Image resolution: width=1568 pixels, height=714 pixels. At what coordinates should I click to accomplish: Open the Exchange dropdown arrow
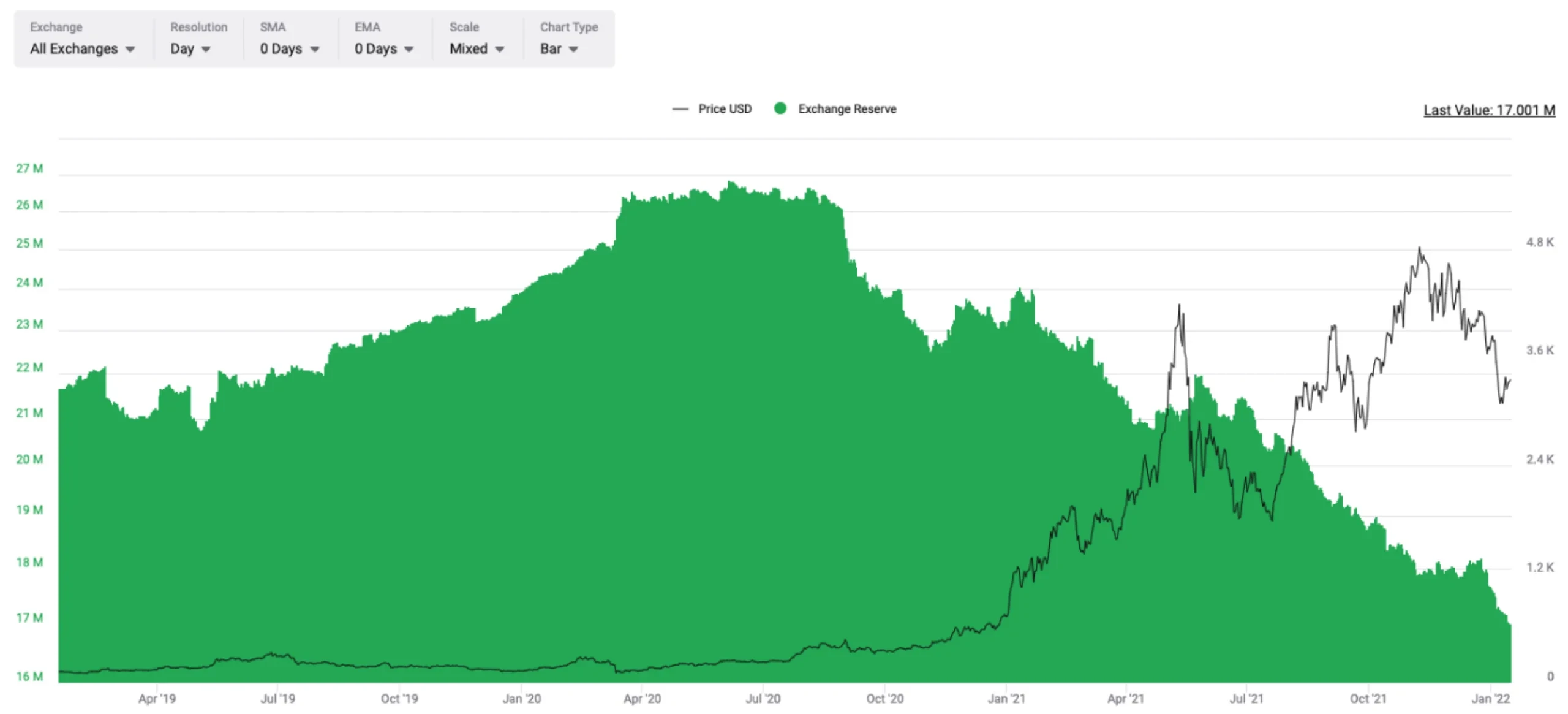point(130,50)
